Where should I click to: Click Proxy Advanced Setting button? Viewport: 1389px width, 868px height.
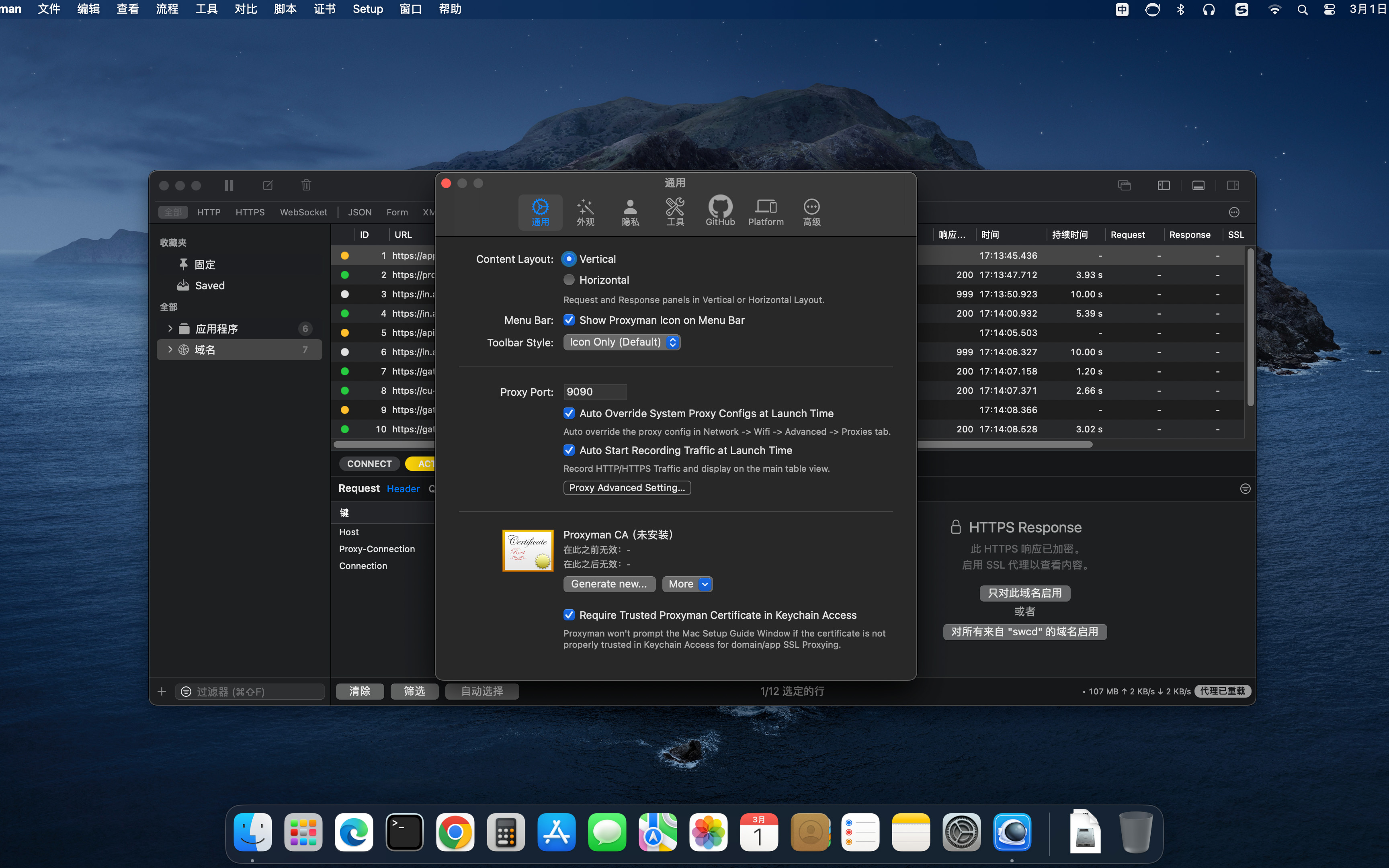pyautogui.click(x=627, y=487)
